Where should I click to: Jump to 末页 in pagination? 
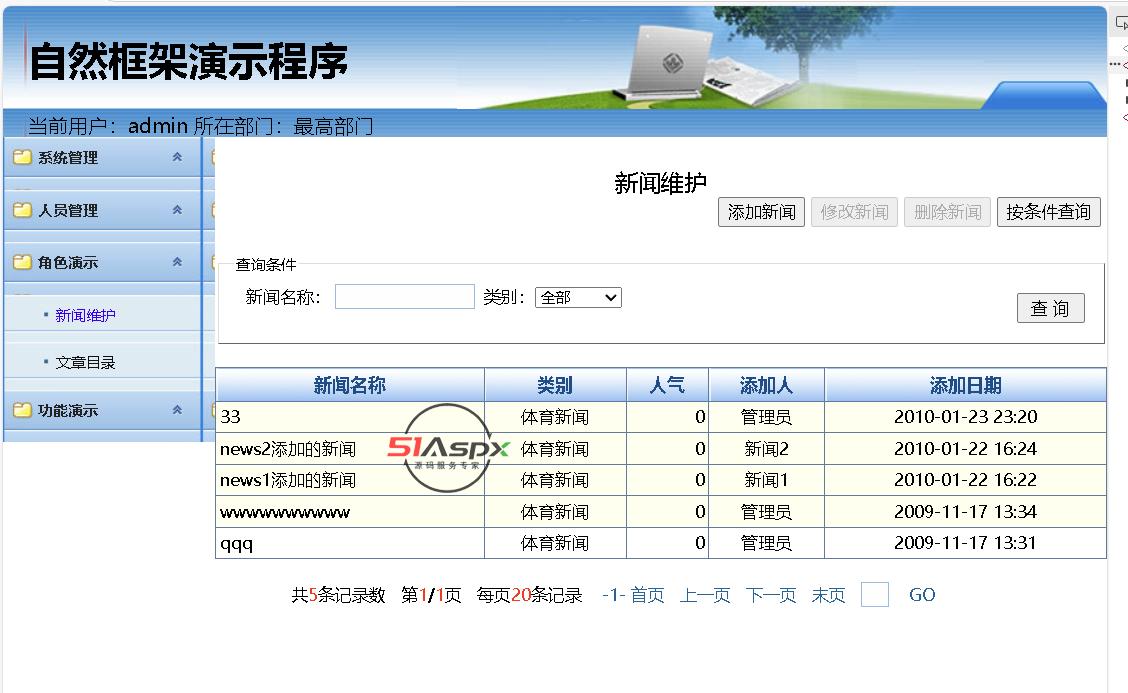[x=828, y=595]
